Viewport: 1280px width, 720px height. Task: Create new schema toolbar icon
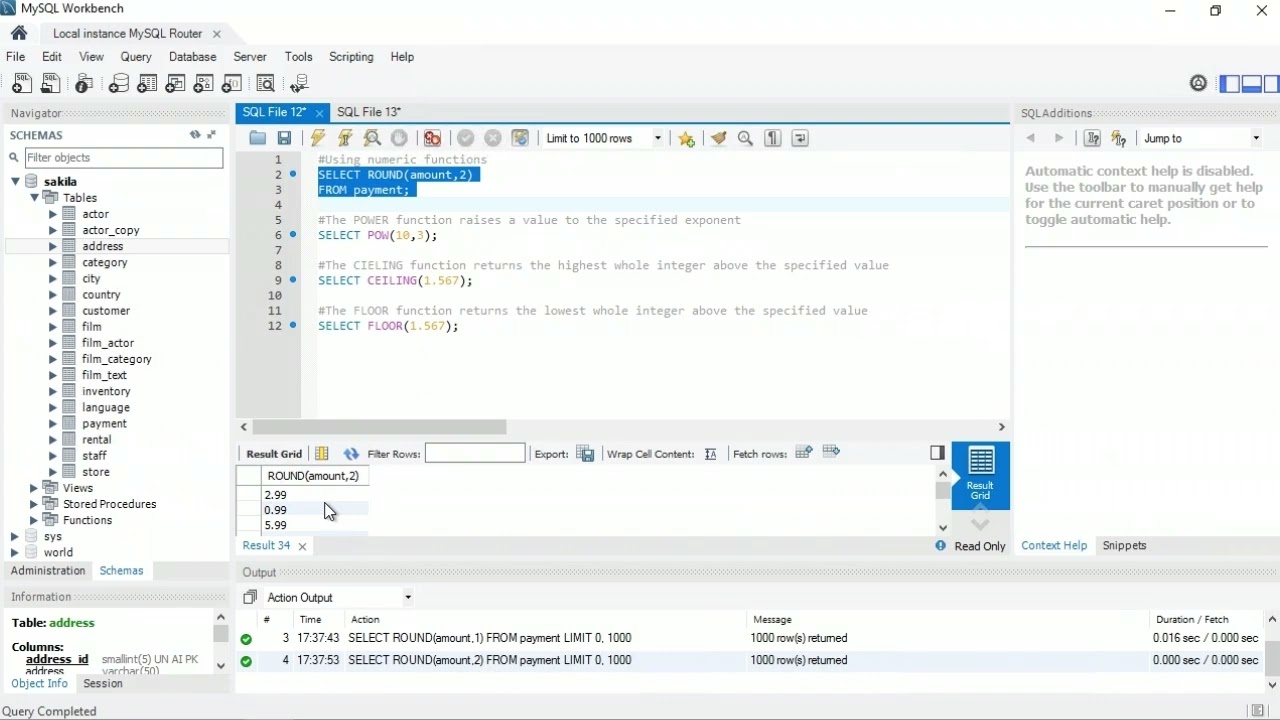click(119, 84)
